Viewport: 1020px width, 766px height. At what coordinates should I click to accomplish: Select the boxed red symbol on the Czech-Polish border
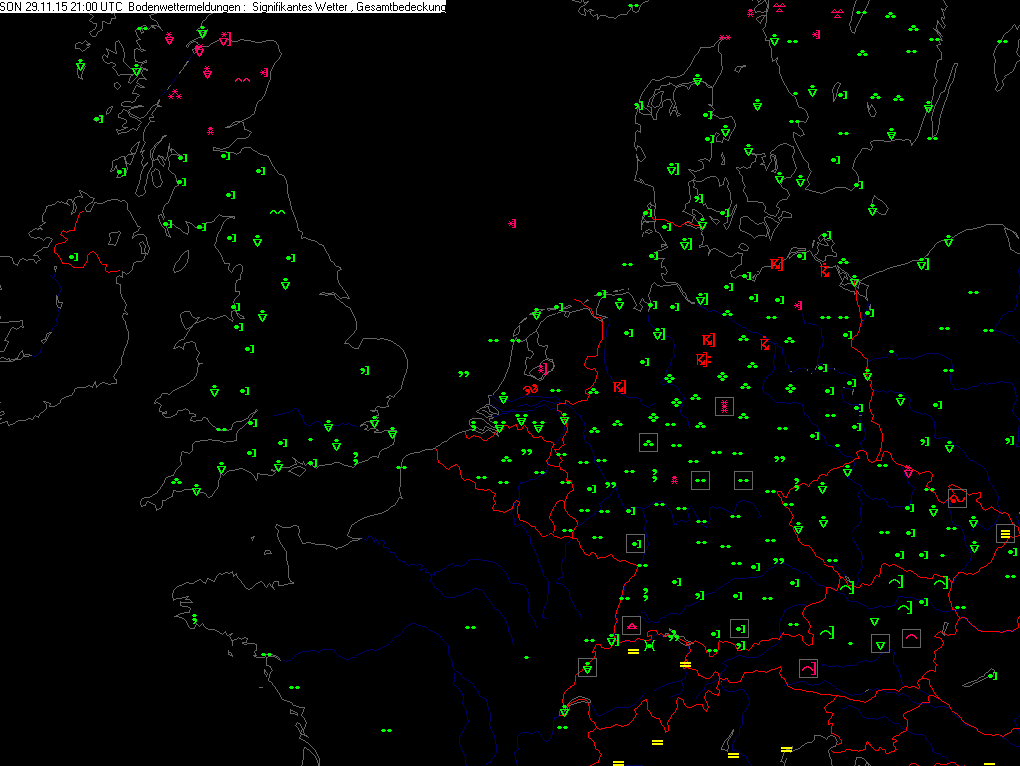click(957, 496)
